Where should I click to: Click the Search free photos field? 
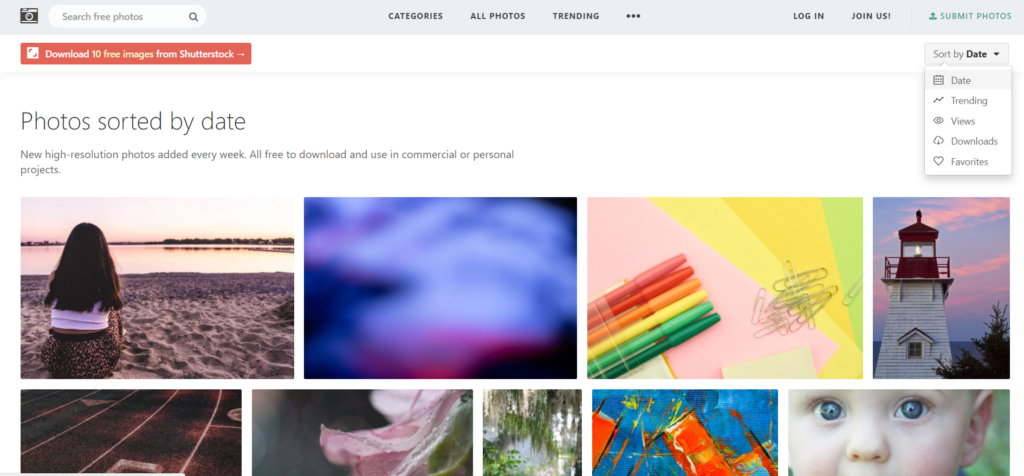coord(127,17)
